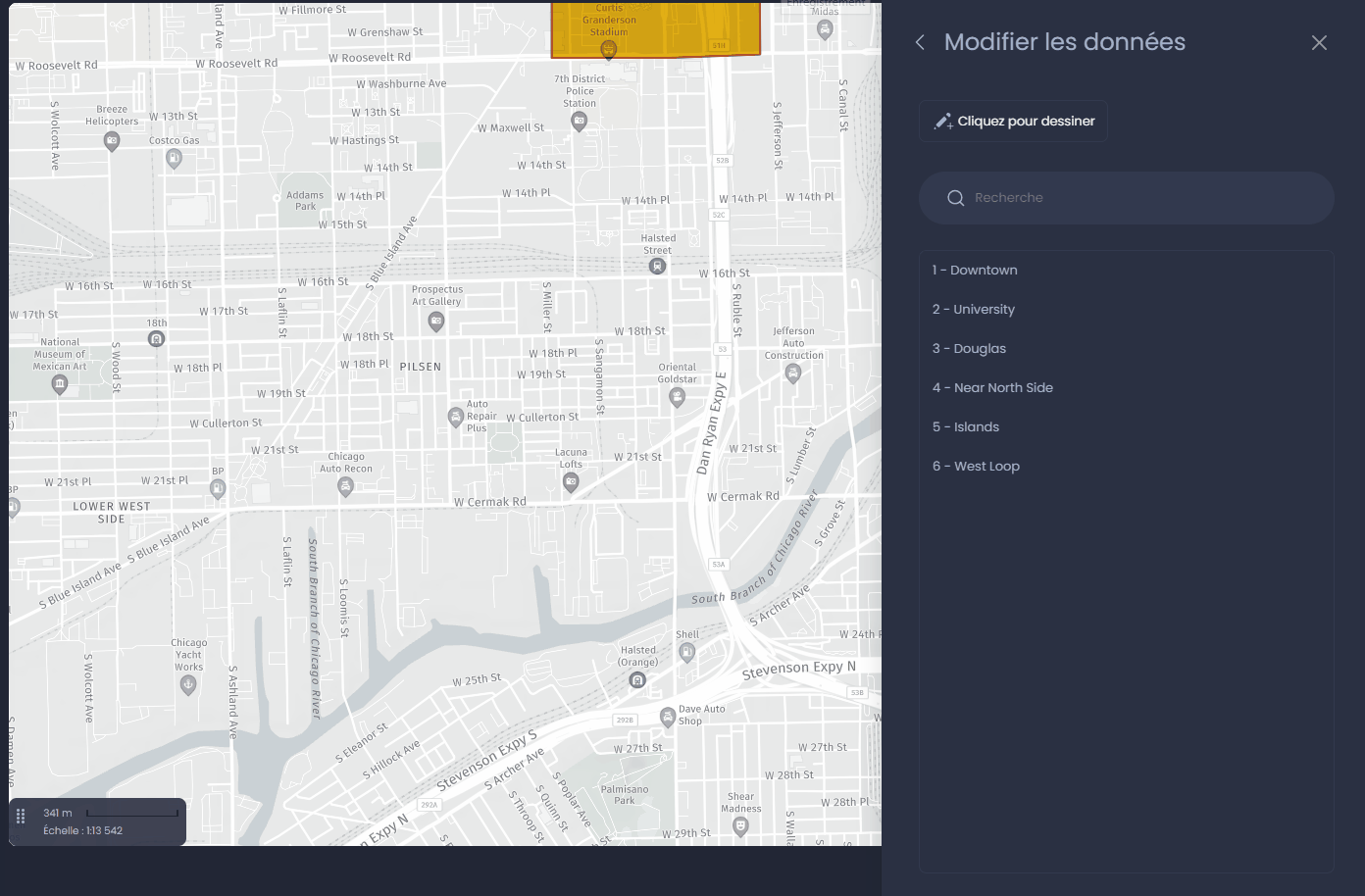Click the Stevenson Expy N label
The width and height of the screenshot is (1365, 896).
pyautogui.click(x=799, y=670)
